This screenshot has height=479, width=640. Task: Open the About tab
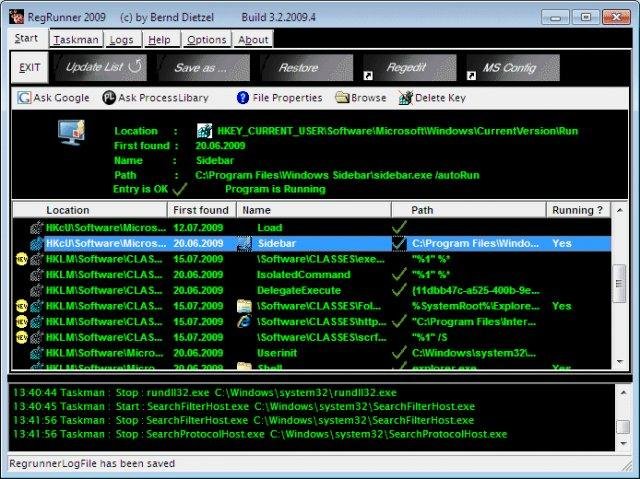[253, 40]
